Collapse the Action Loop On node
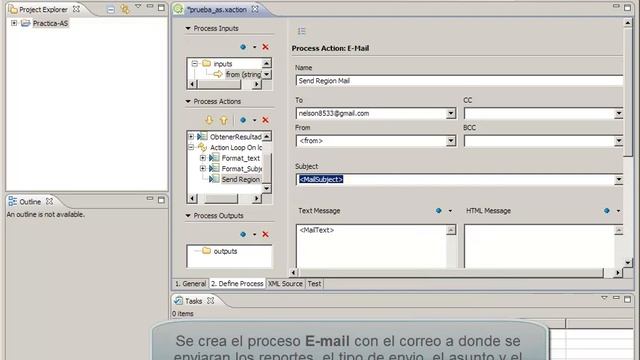Screen dimensions: 640x360 (191, 147)
